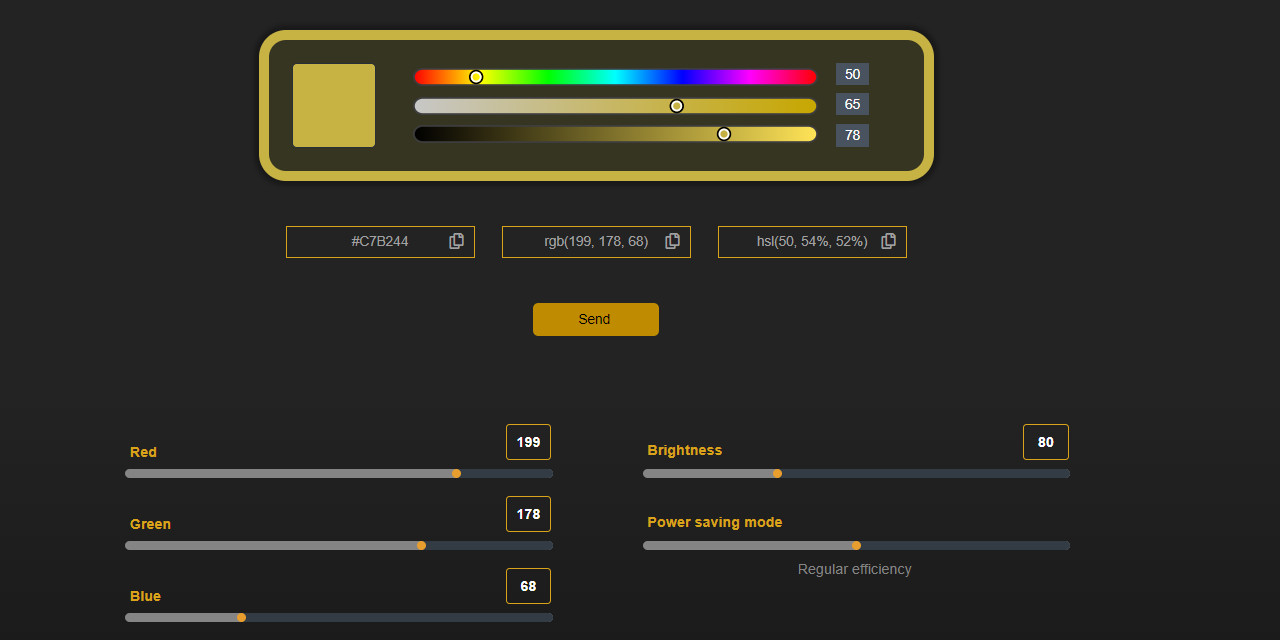
Task: Click the Power saving mode slider handle
Action: click(856, 545)
